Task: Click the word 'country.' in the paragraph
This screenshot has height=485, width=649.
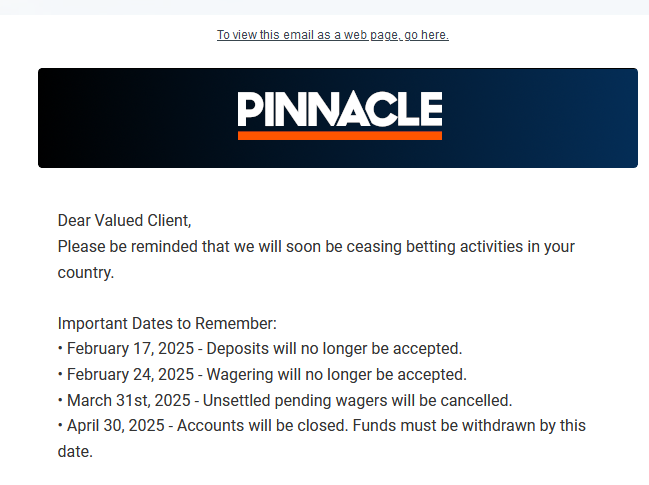Action: 86,273
